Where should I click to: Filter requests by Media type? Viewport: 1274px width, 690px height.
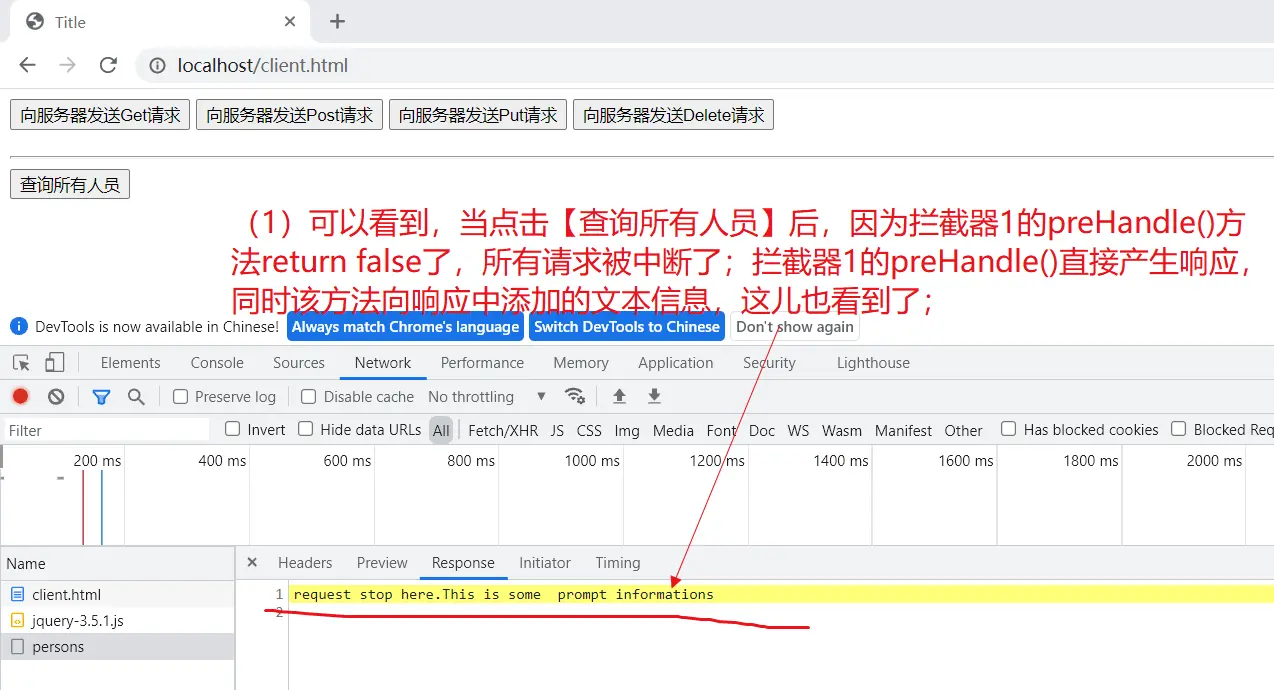tap(673, 430)
